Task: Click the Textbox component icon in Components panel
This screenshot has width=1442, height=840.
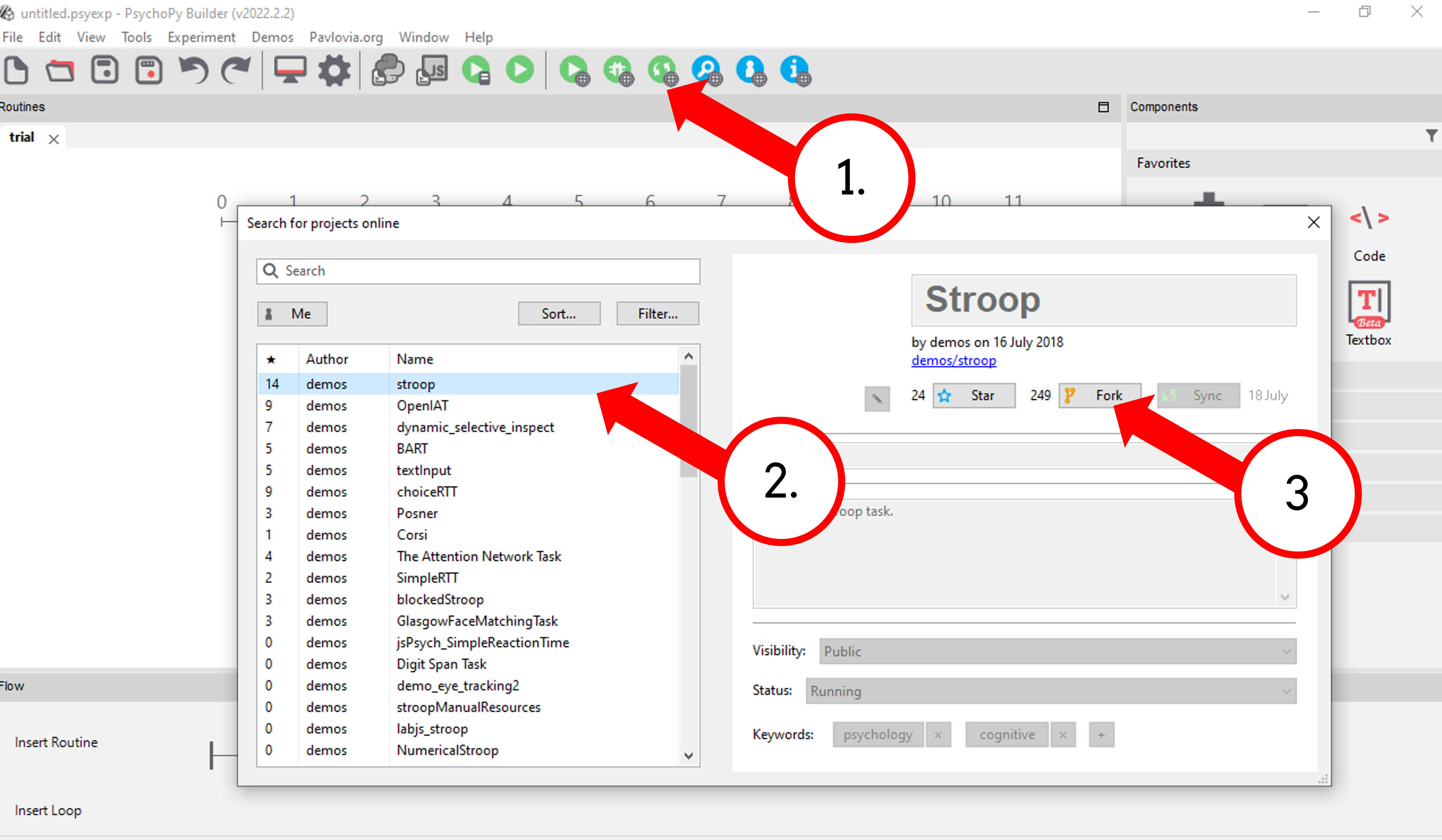Action: [1365, 305]
